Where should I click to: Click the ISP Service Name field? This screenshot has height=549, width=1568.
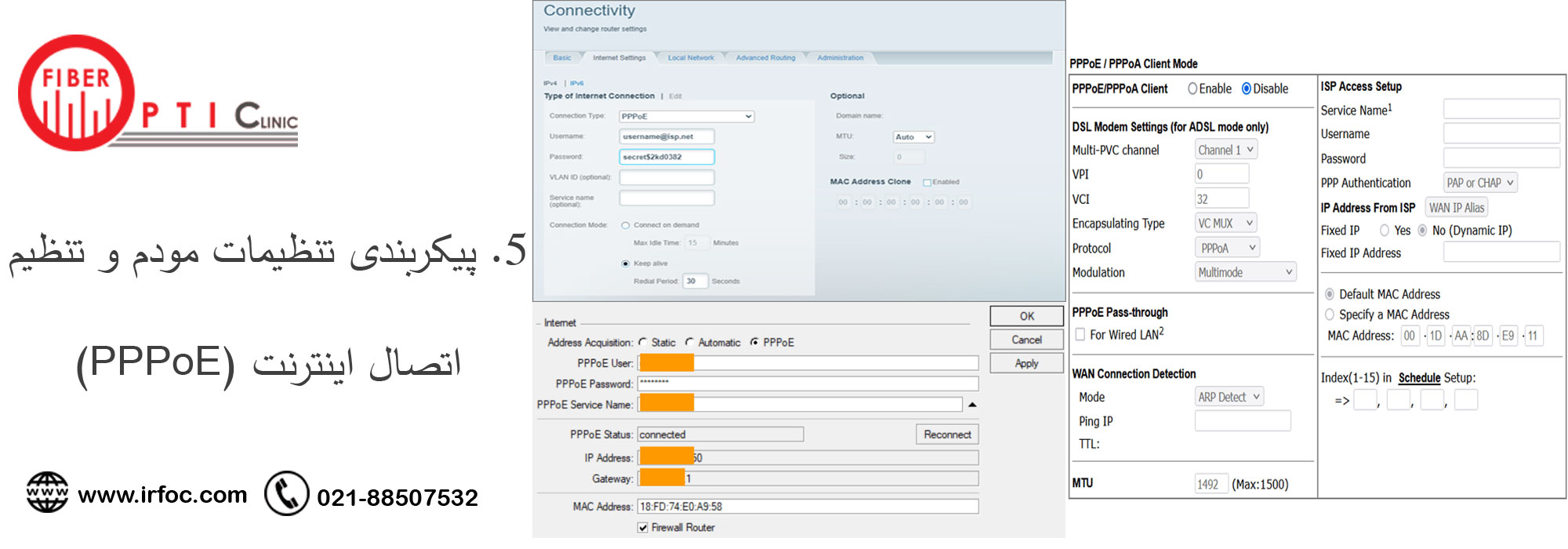pyautogui.click(x=1501, y=109)
